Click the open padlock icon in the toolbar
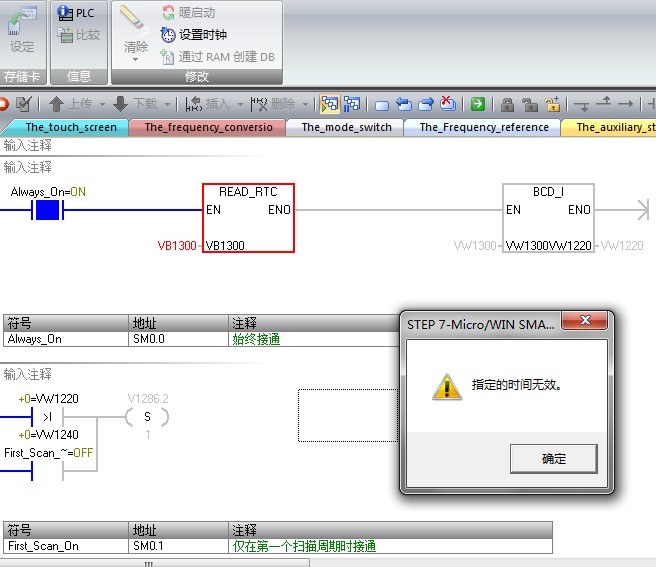Image resolution: width=656 pixels, height=567 pixels. tap(528, 104)
